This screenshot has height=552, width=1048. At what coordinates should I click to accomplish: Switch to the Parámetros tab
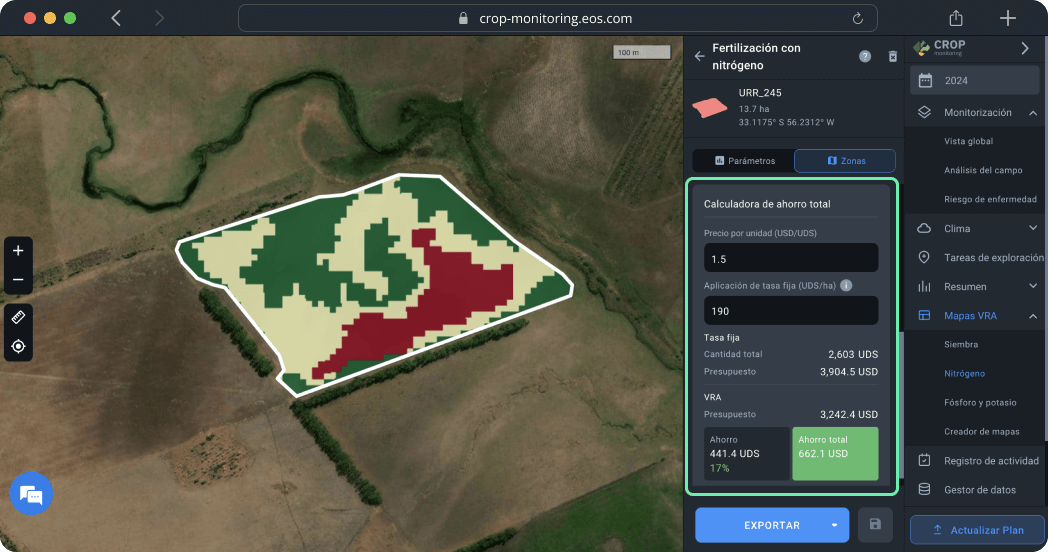(x=744, y=161)
